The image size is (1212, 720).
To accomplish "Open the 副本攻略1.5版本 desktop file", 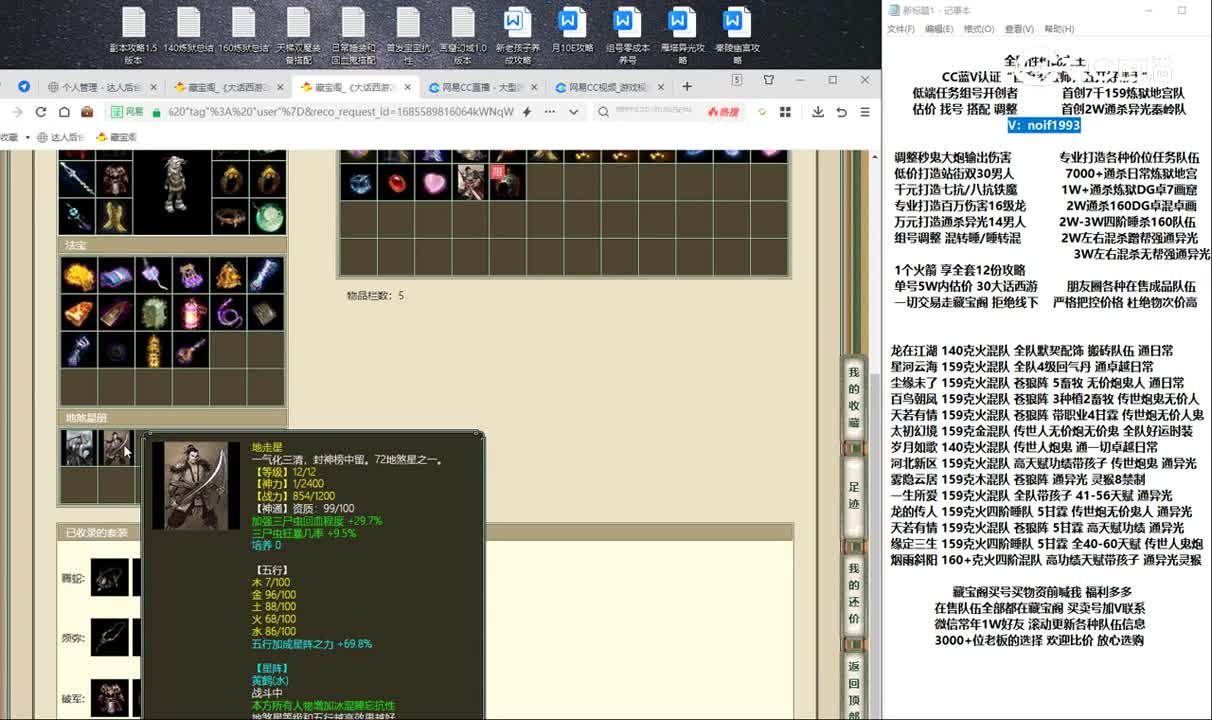I will click(134, 36).
